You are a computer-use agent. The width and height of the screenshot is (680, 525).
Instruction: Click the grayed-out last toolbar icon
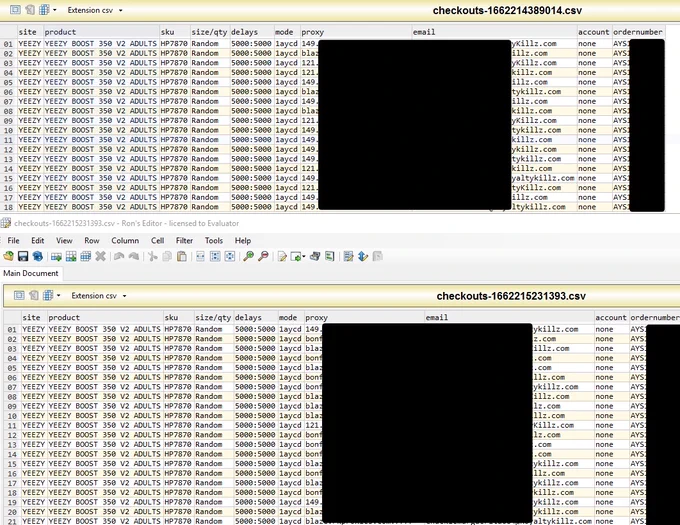click(378, 256)
